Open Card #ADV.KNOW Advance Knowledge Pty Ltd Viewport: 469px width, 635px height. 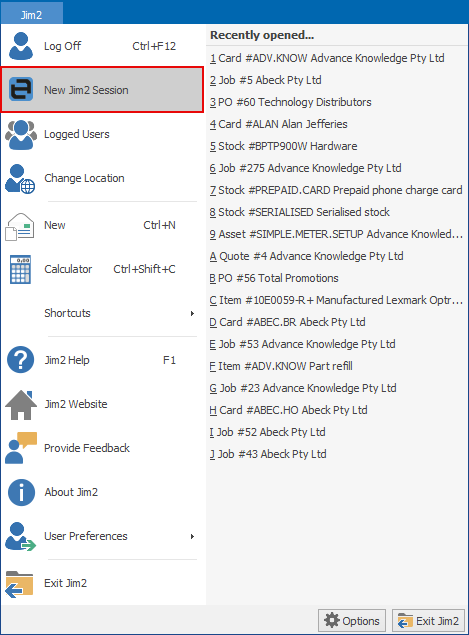(327, 58)
